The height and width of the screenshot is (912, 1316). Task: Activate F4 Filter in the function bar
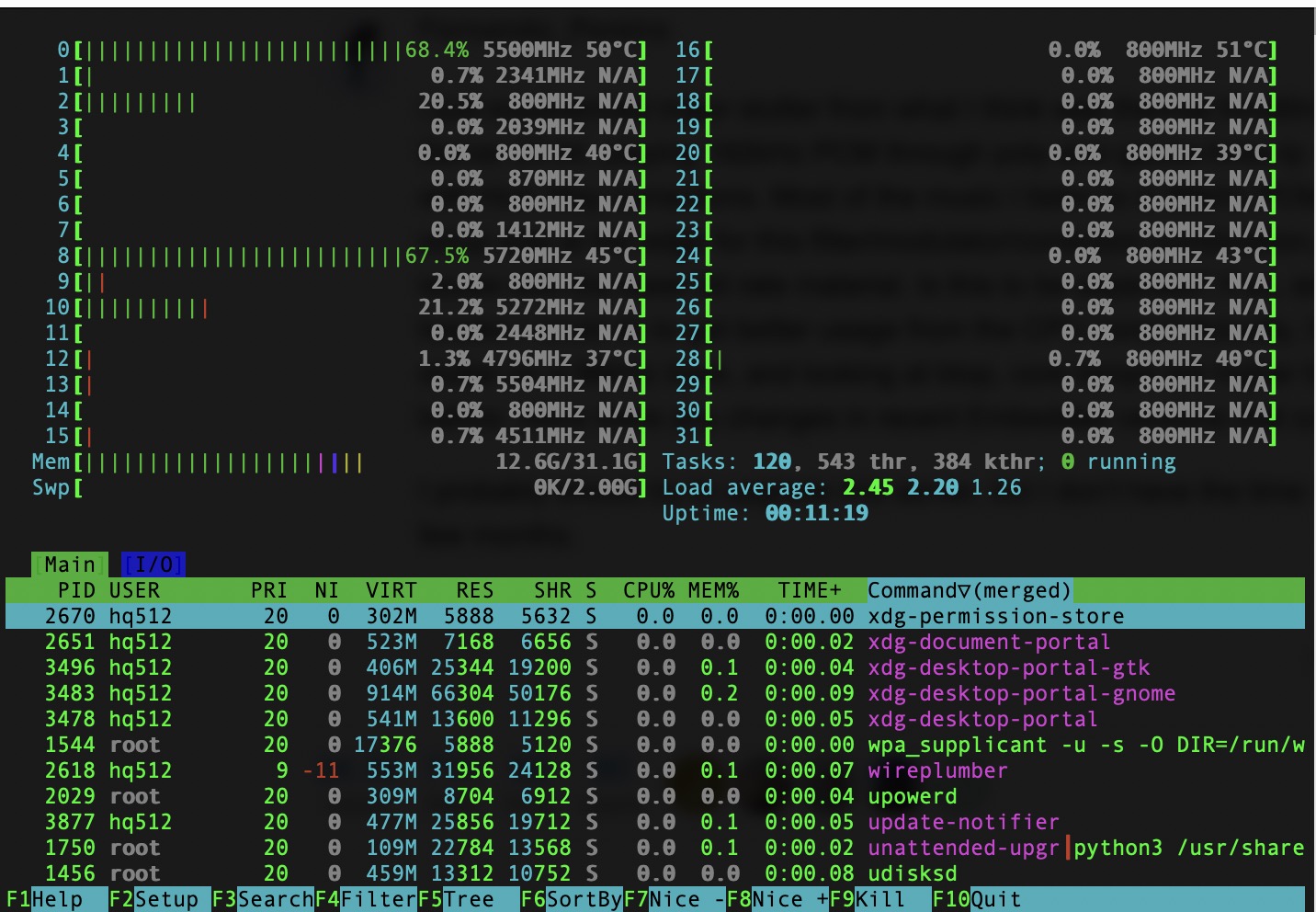click(x=366, y=899)
